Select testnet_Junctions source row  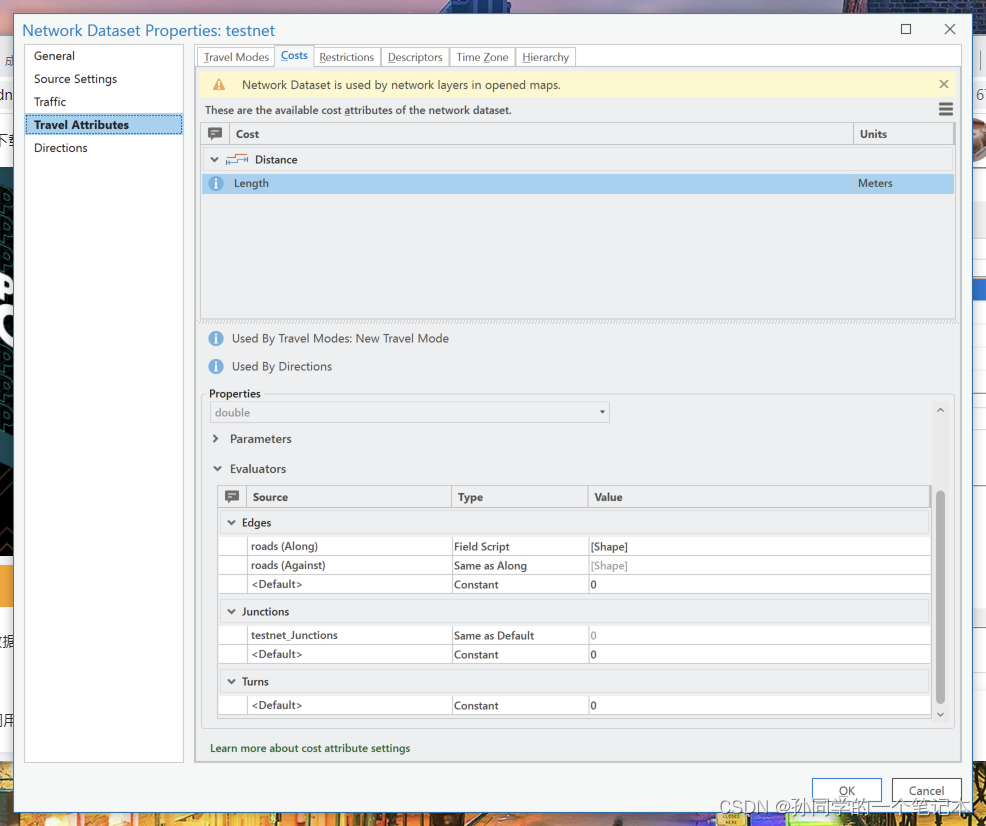349,635
